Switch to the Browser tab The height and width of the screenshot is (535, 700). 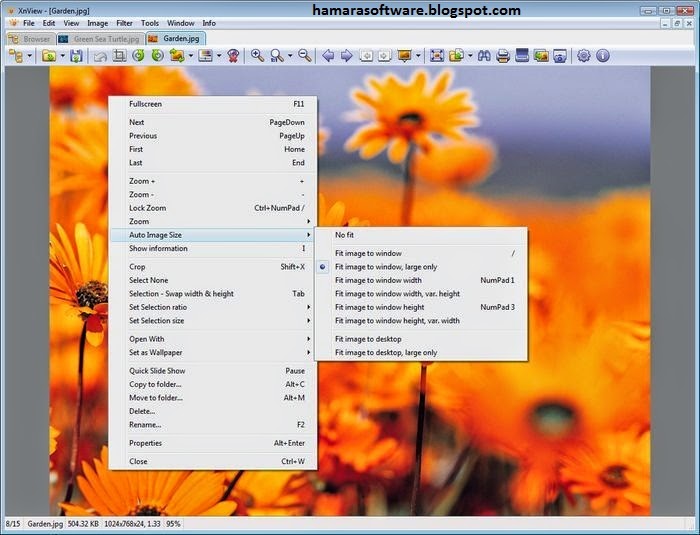click(31, 39)
